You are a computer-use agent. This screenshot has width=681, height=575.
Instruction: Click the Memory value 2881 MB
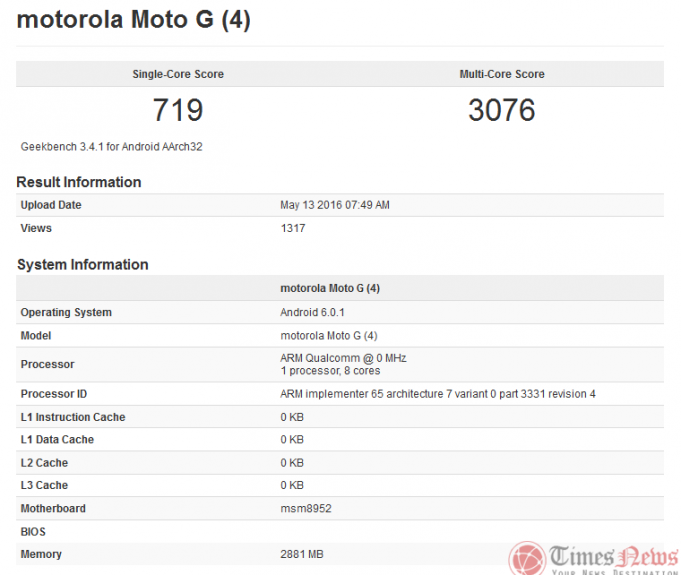pyautogui.click(x=302, y=554)
